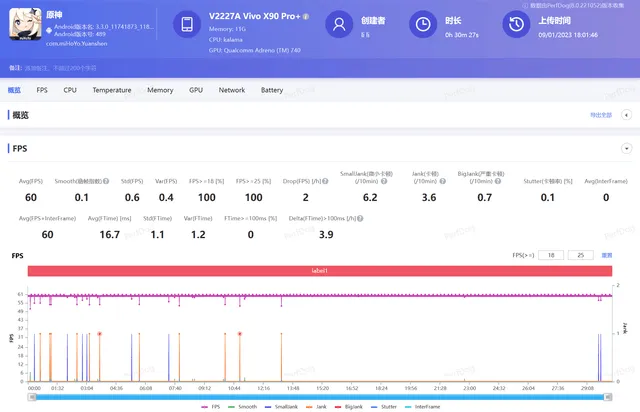Toggle InterFrame series in chart legend
The height and width of the screenshot is (412, 640).
423,407
